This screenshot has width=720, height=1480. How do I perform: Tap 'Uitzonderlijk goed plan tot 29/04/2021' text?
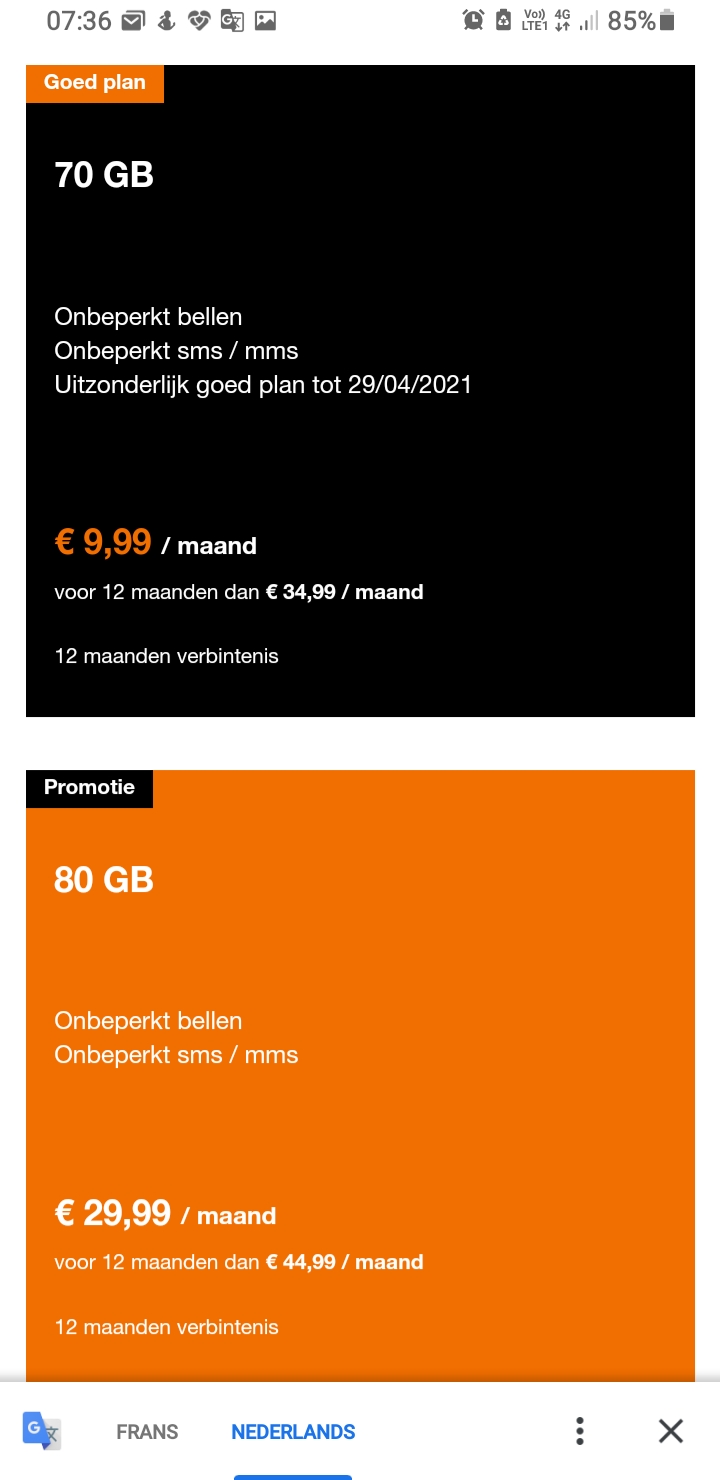pos(263,385)
